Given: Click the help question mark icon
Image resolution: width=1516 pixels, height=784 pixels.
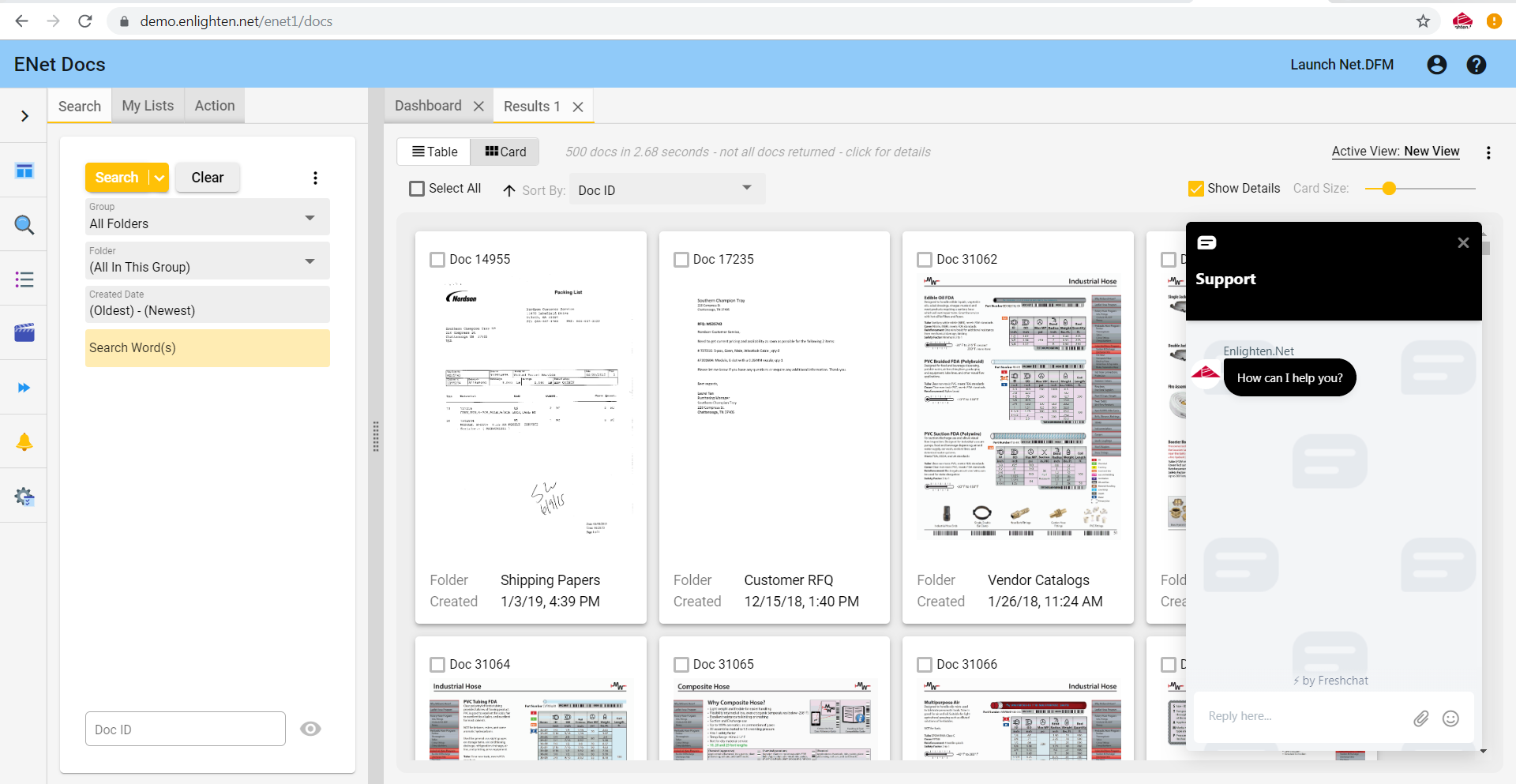Looking at the screenshot, I should [x=1476, y=64].
